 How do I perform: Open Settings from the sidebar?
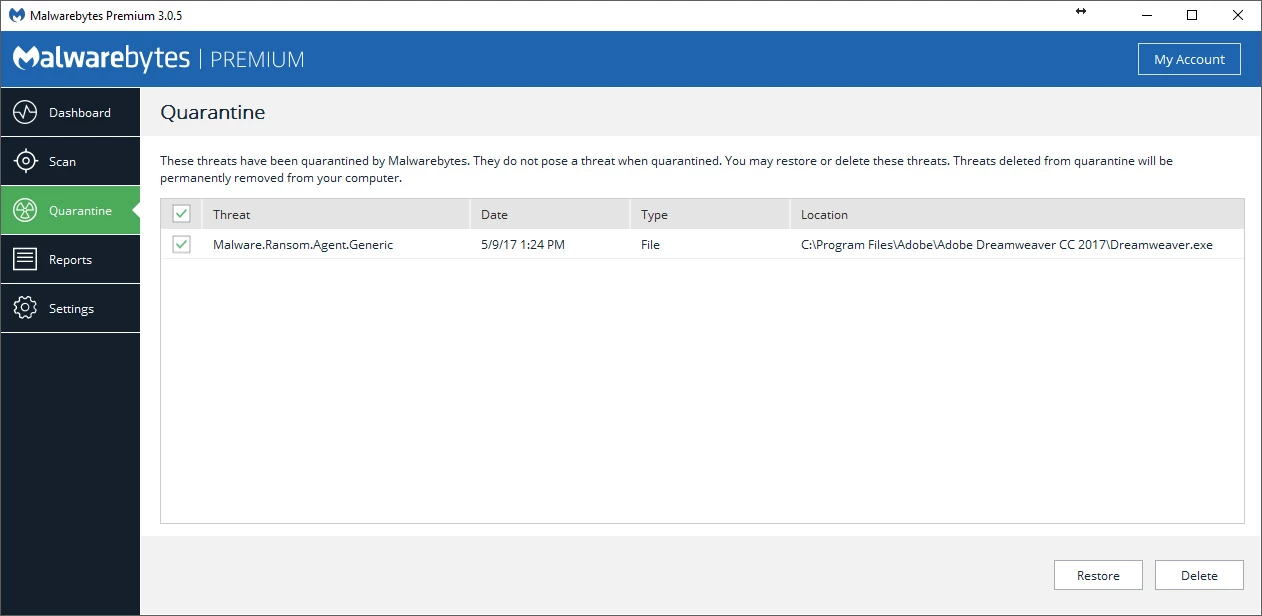point(70,308)
